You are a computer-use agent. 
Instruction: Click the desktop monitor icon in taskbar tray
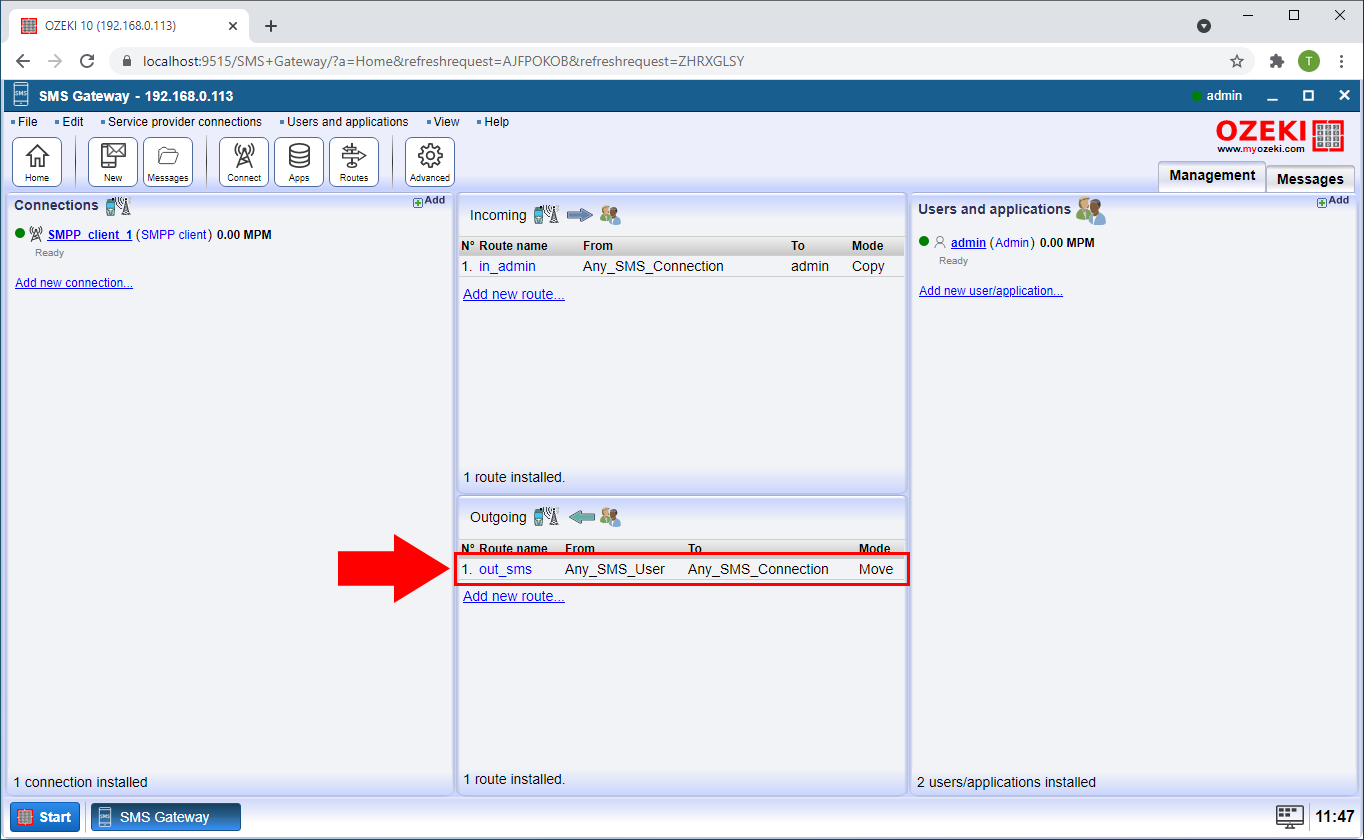[1290, 816]
